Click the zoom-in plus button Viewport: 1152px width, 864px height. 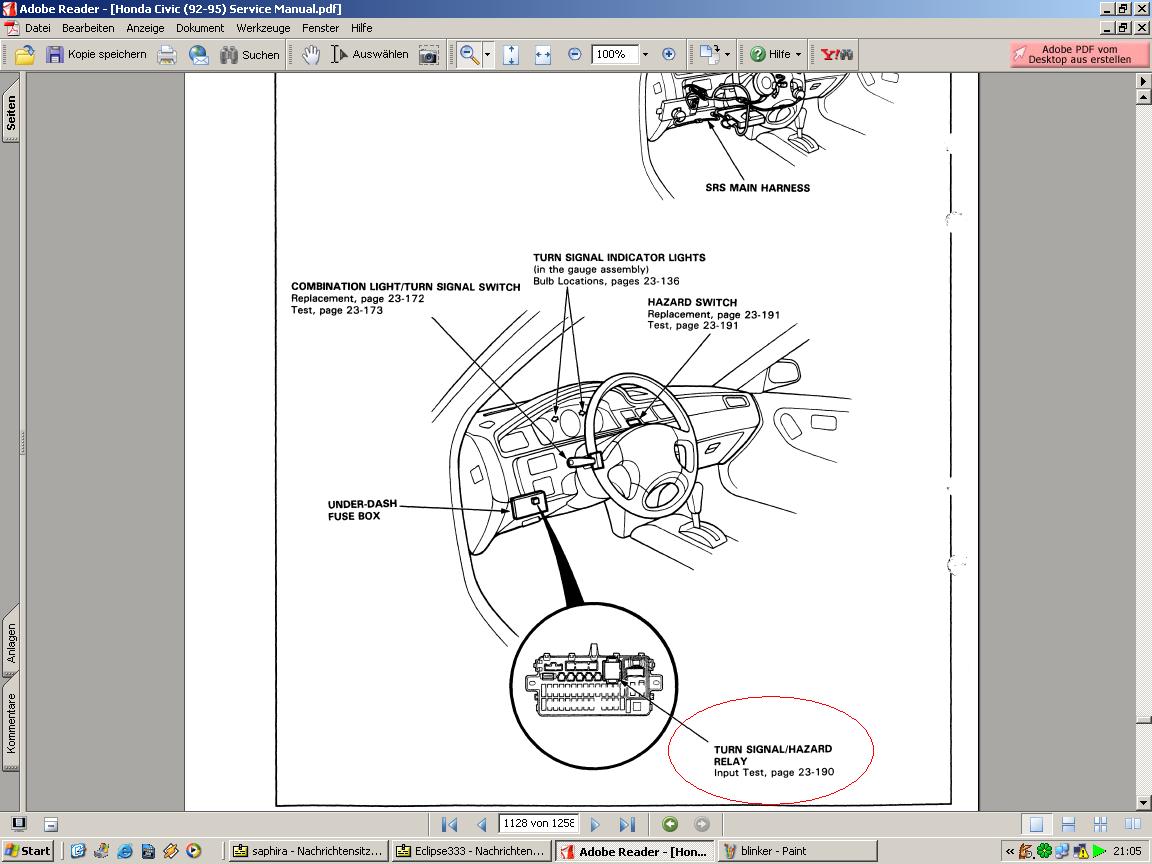point(669,55)
